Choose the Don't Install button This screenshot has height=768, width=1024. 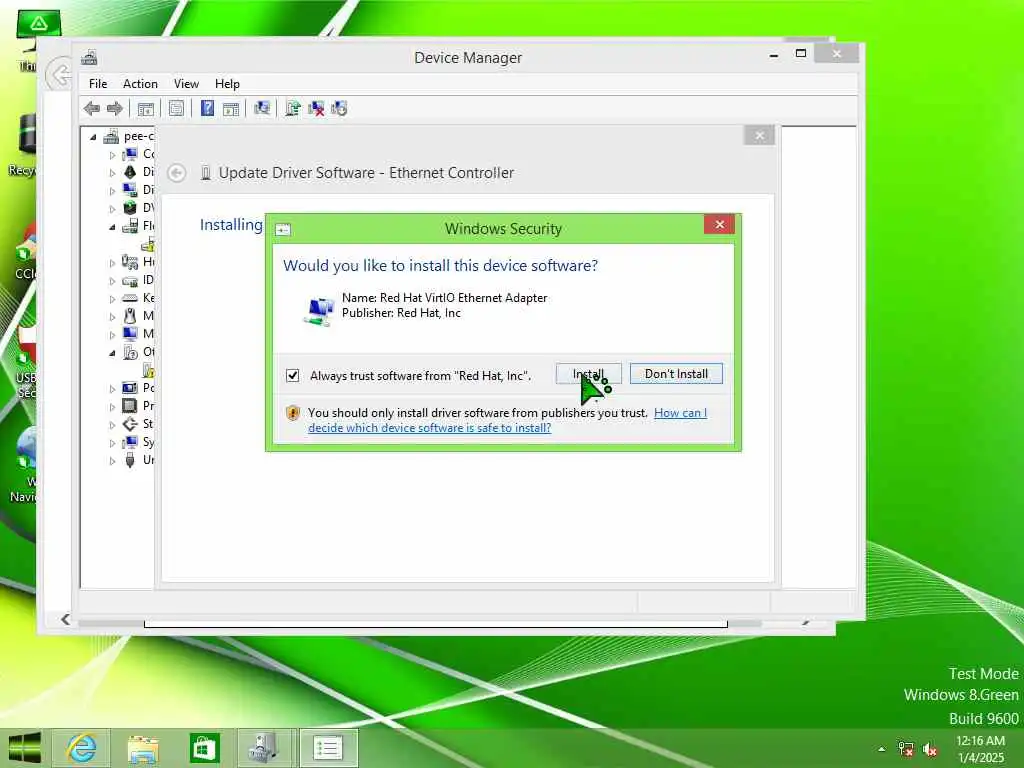coord(676,374)
